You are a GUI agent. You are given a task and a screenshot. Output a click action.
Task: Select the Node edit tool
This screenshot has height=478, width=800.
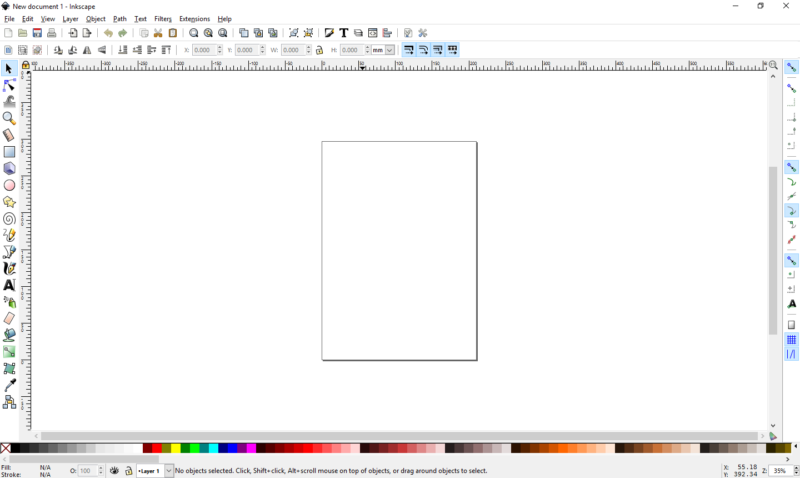(x=9, y=85)
